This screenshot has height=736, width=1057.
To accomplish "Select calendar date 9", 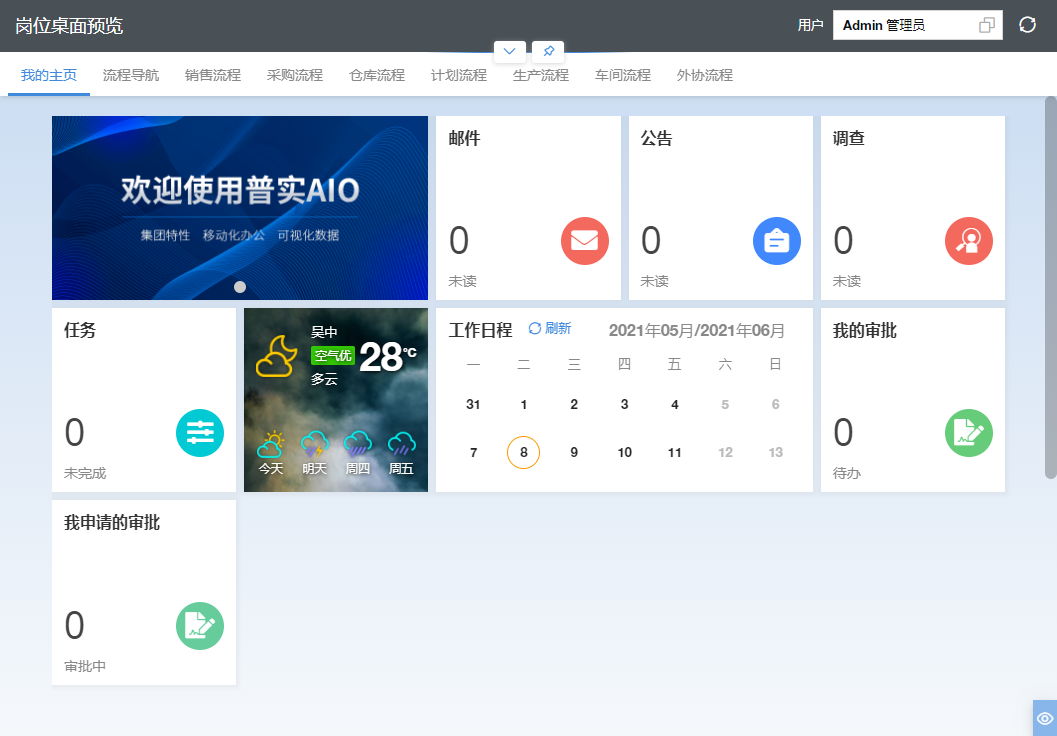I will coord(574,452).
